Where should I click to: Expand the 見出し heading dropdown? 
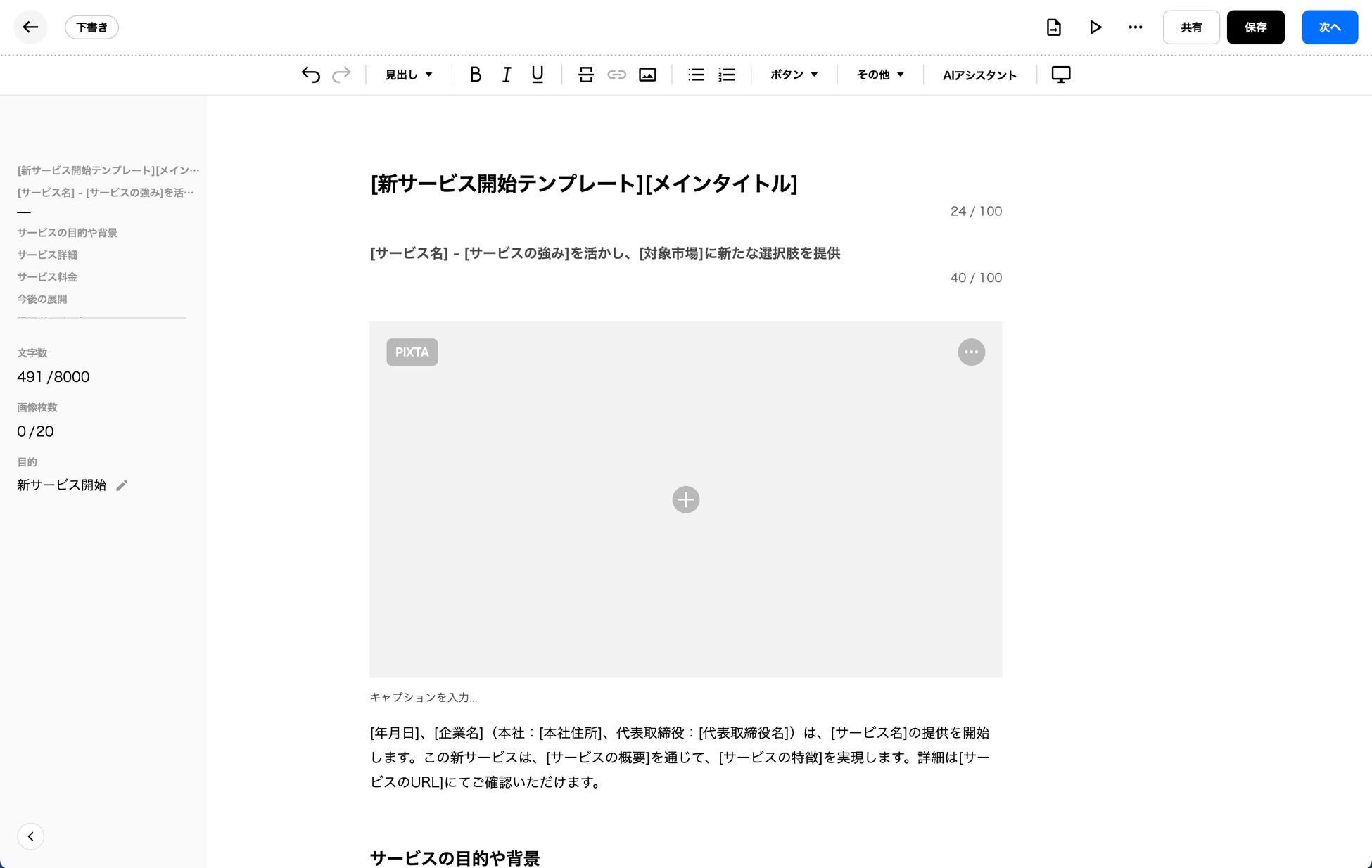[x=409, y=75]
